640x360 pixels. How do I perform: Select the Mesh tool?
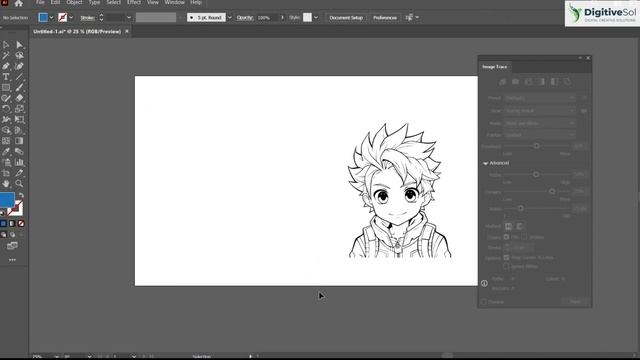(x=6, y=141)
